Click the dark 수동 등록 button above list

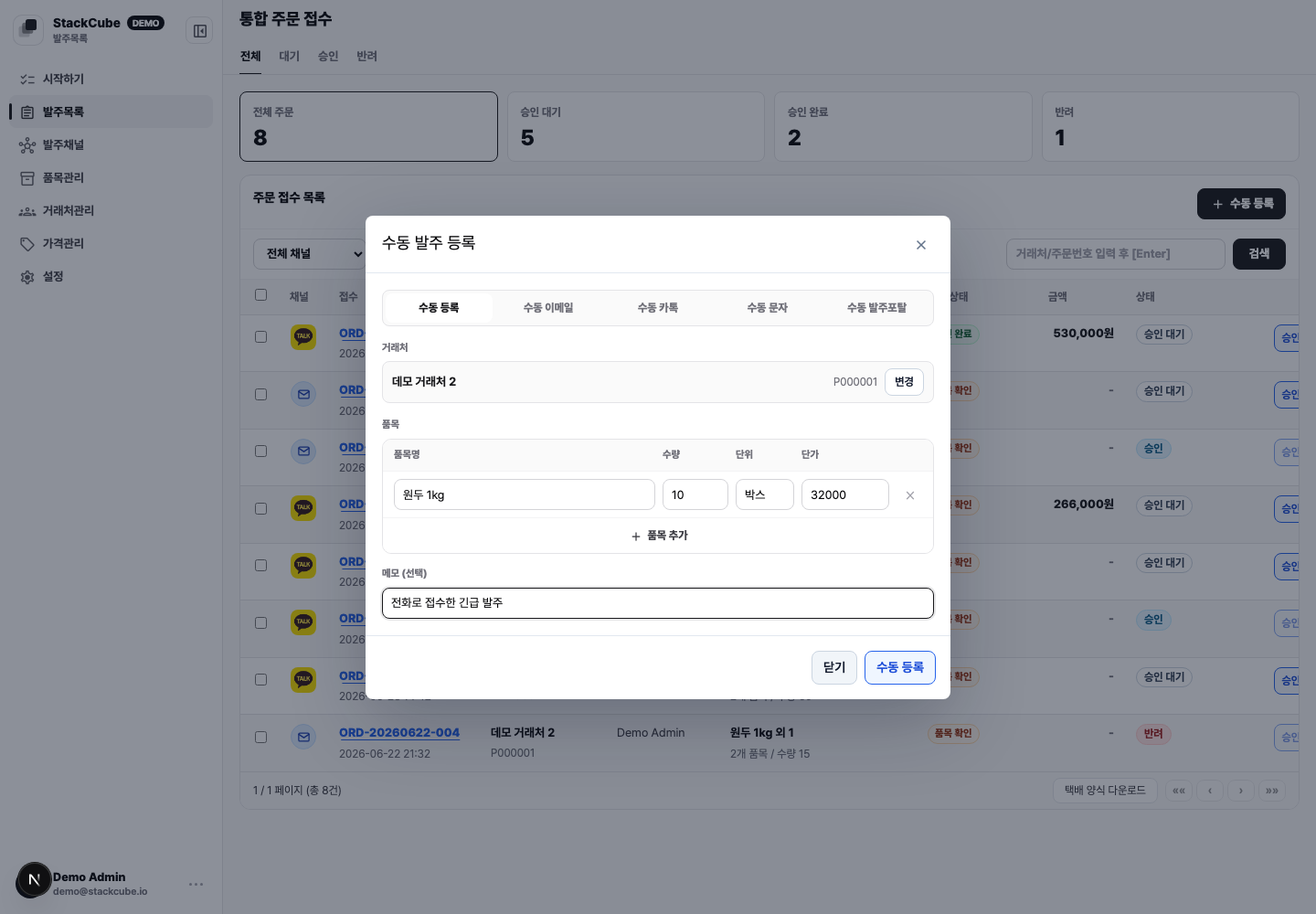click(1241, 204)
